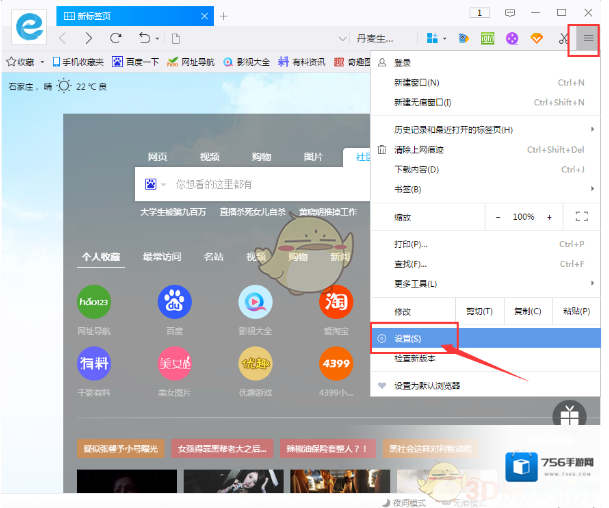This screenshot has height=508, width=609.
Task: Click the 你想看的这里都有 search input field
Action: pos(260,184)
